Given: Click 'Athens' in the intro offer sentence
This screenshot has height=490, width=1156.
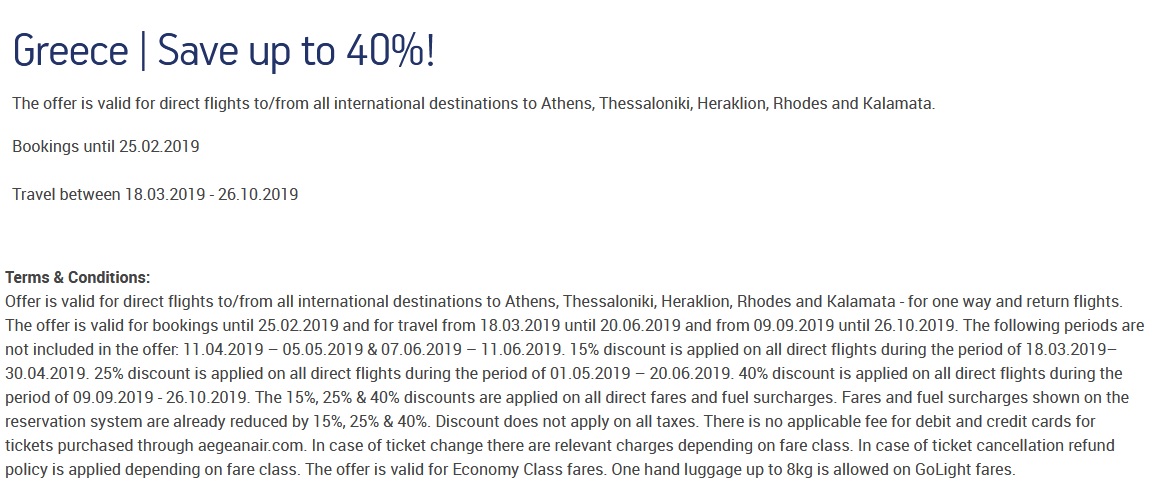Looking at the screenshot, I should [568, 103].
